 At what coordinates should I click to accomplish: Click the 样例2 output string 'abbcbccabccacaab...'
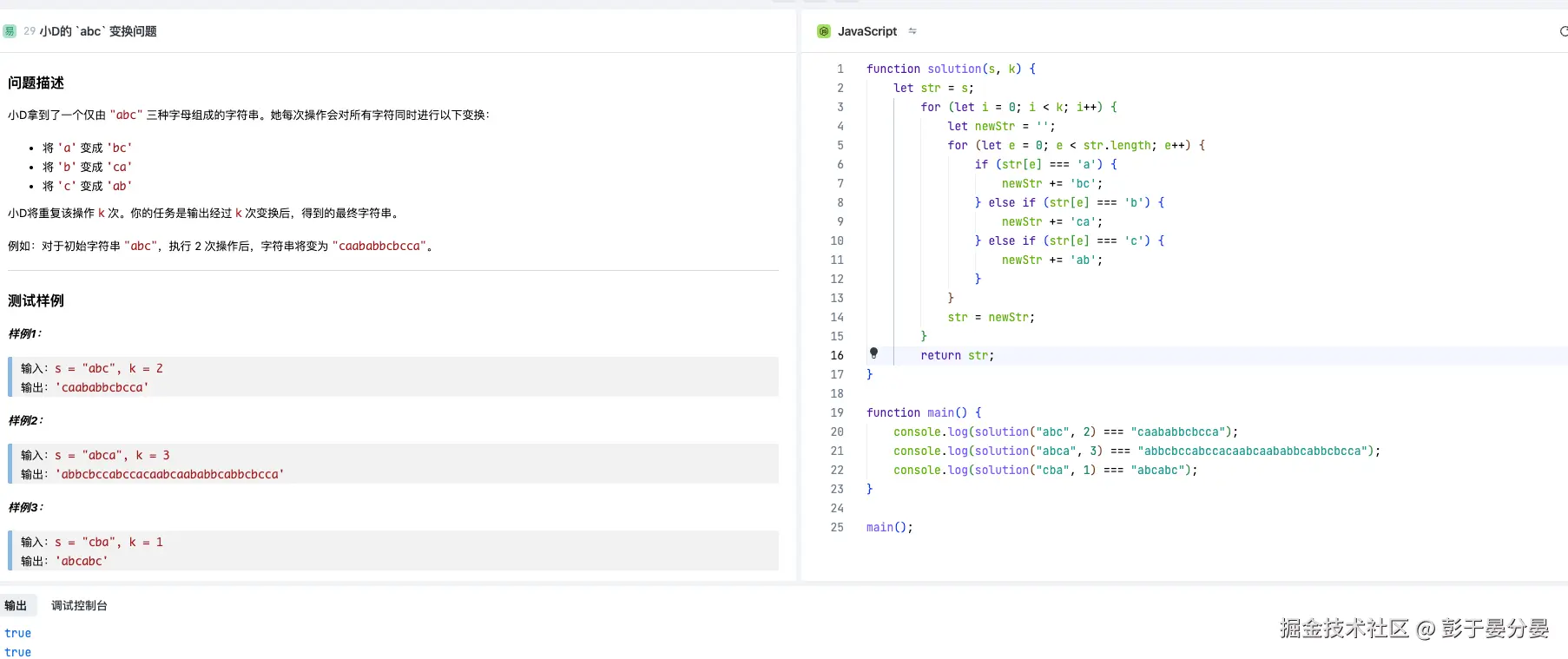point(169,474)
